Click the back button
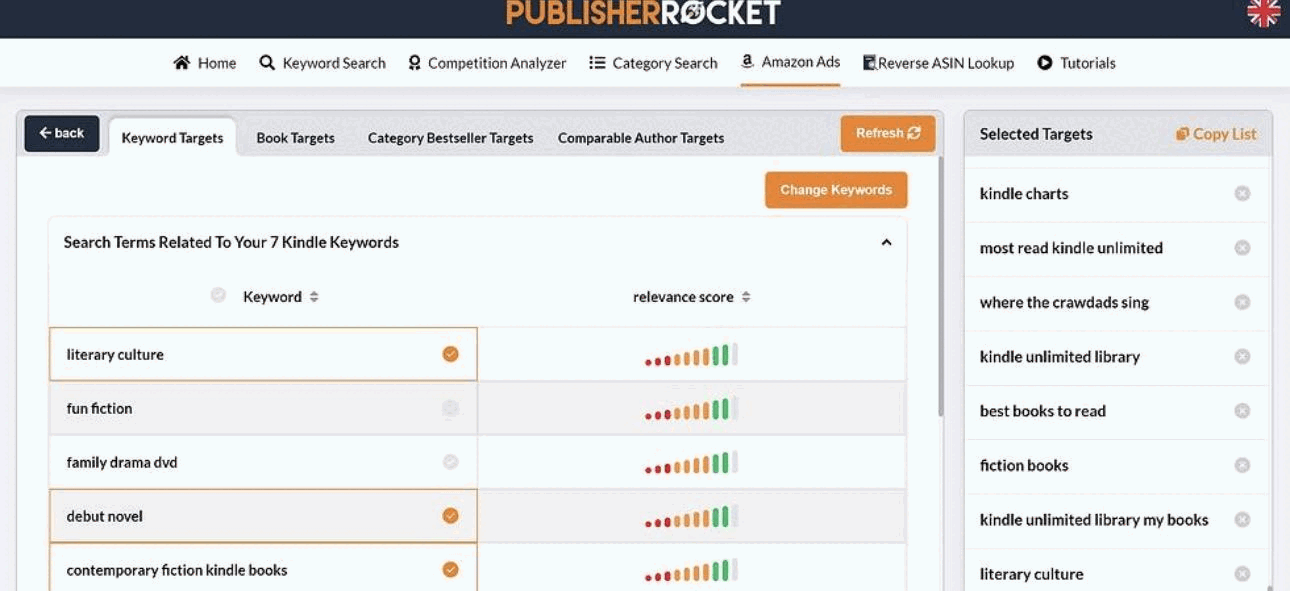Image resolution: width=1290 pixels, height=591 pixels. [62, 133]
